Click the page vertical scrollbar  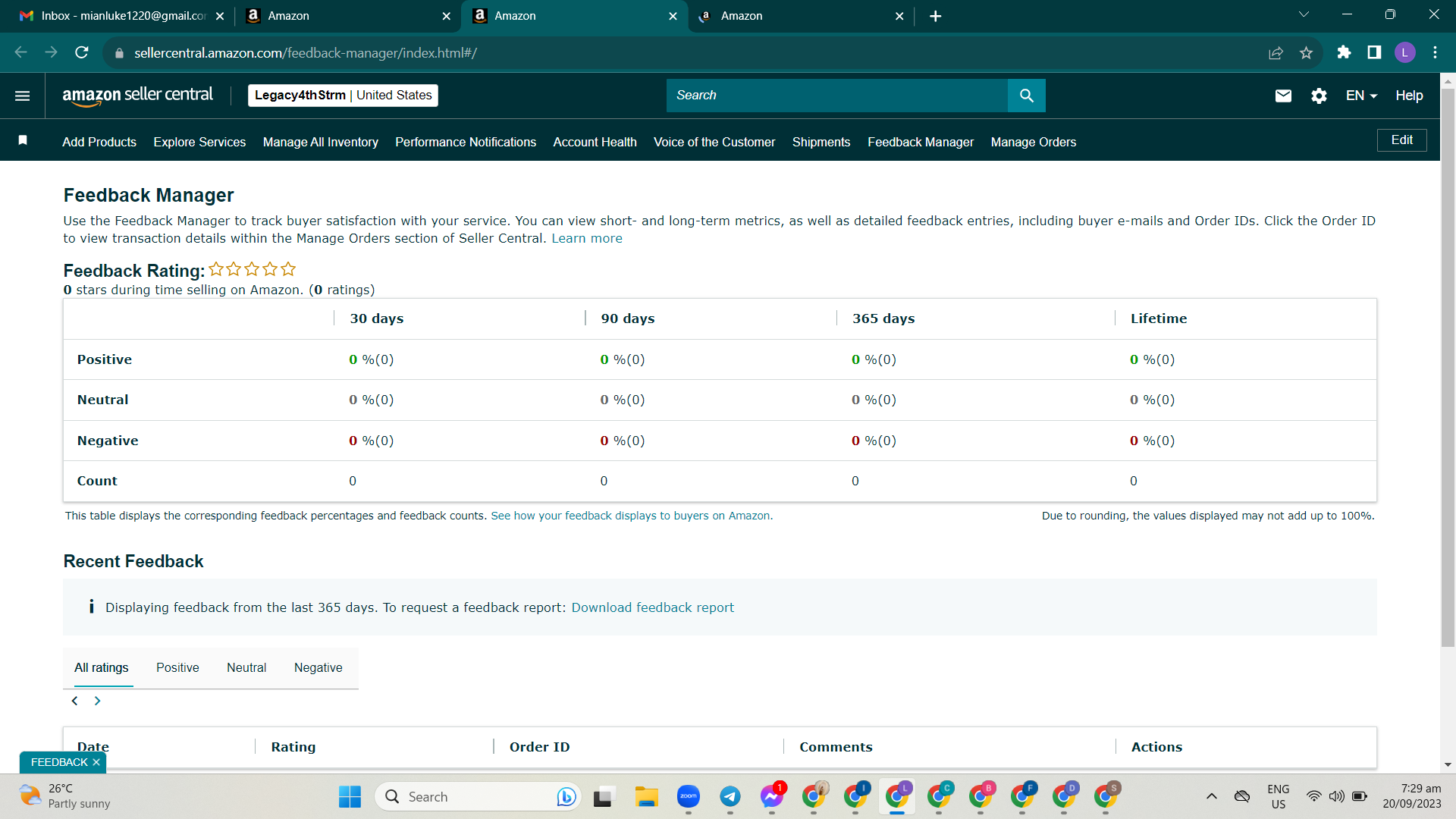tap(1448, 368)
